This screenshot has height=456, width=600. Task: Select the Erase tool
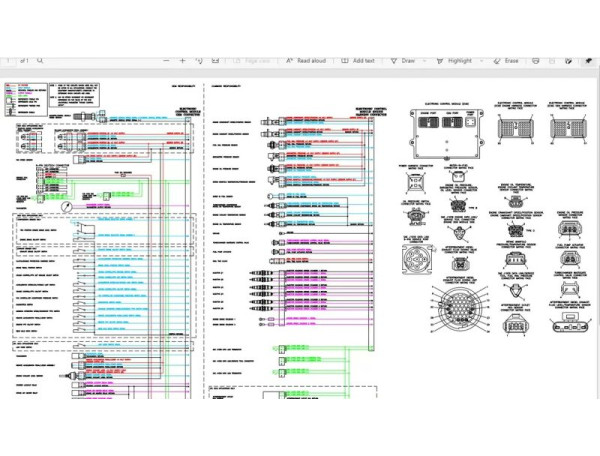coord(506,60)
